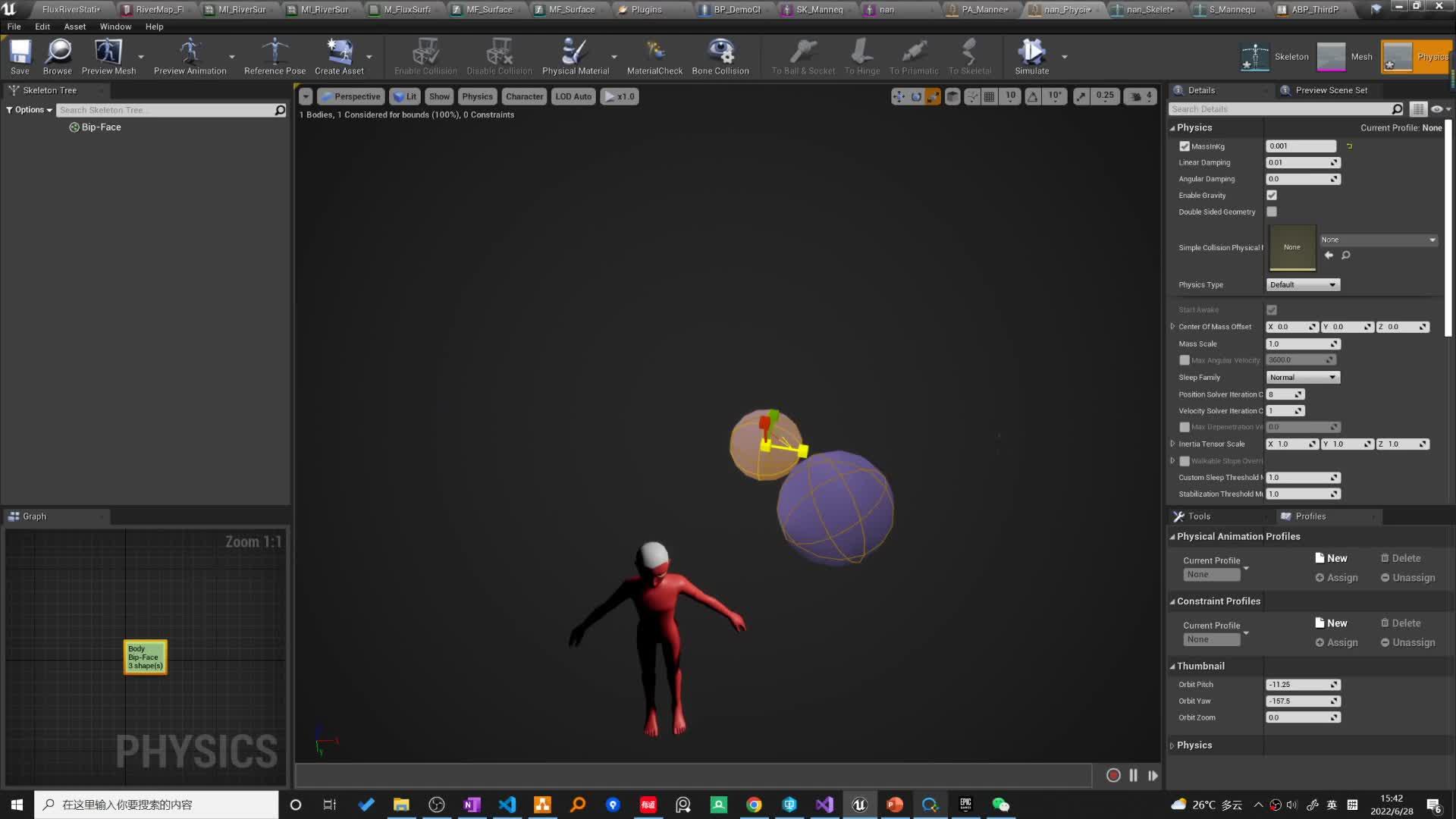1456x819 pixels.
Task: Convert constraint using To Ball & Socket
Action: (802, 55)
